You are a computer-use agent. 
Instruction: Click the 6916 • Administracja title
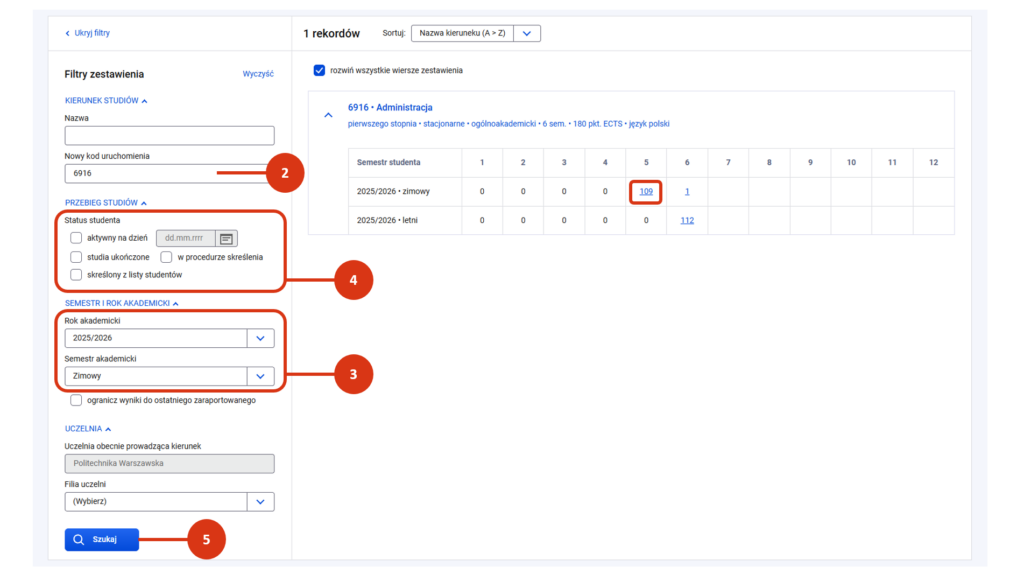[390, 107]
